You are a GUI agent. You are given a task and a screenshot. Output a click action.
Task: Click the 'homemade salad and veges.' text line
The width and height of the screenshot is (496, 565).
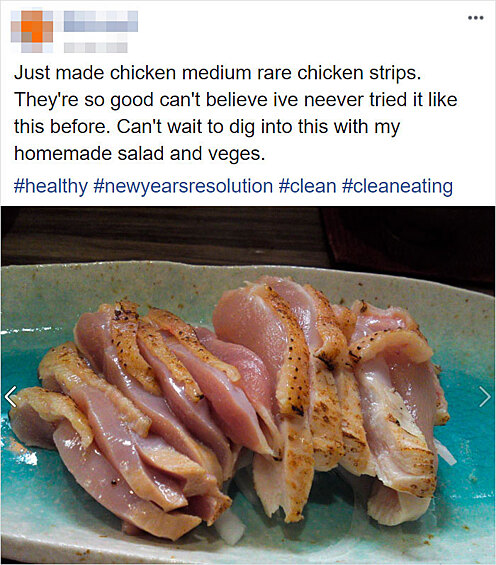coord(139,154)
